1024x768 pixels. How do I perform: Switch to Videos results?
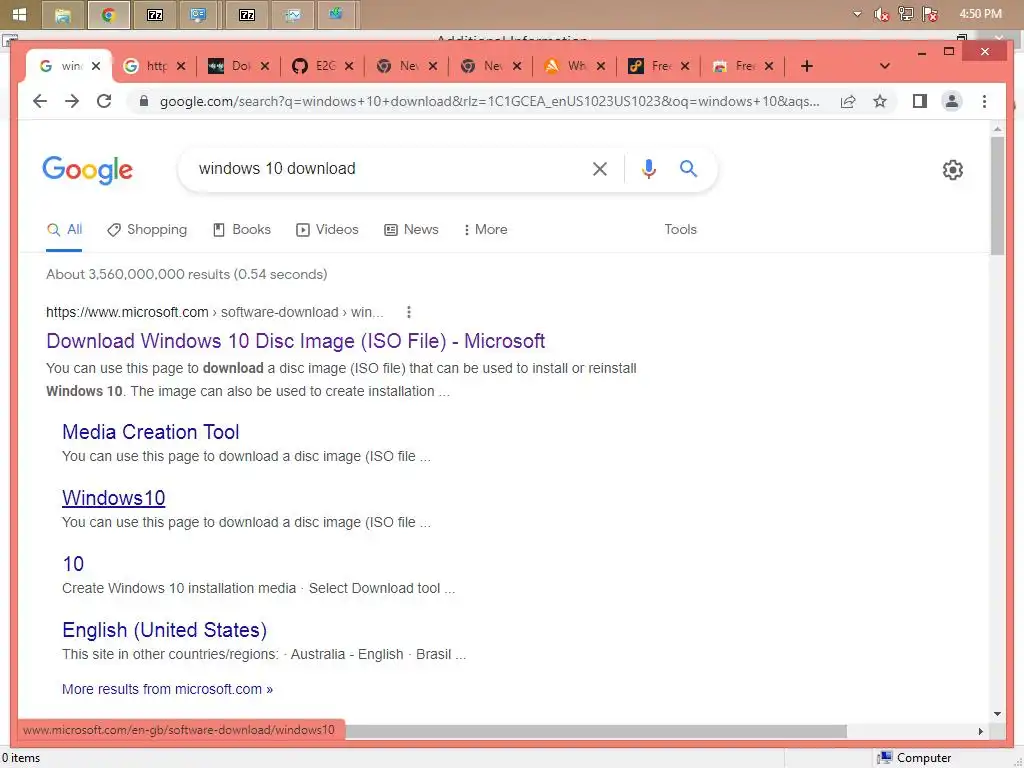click(x=327, y=229)
